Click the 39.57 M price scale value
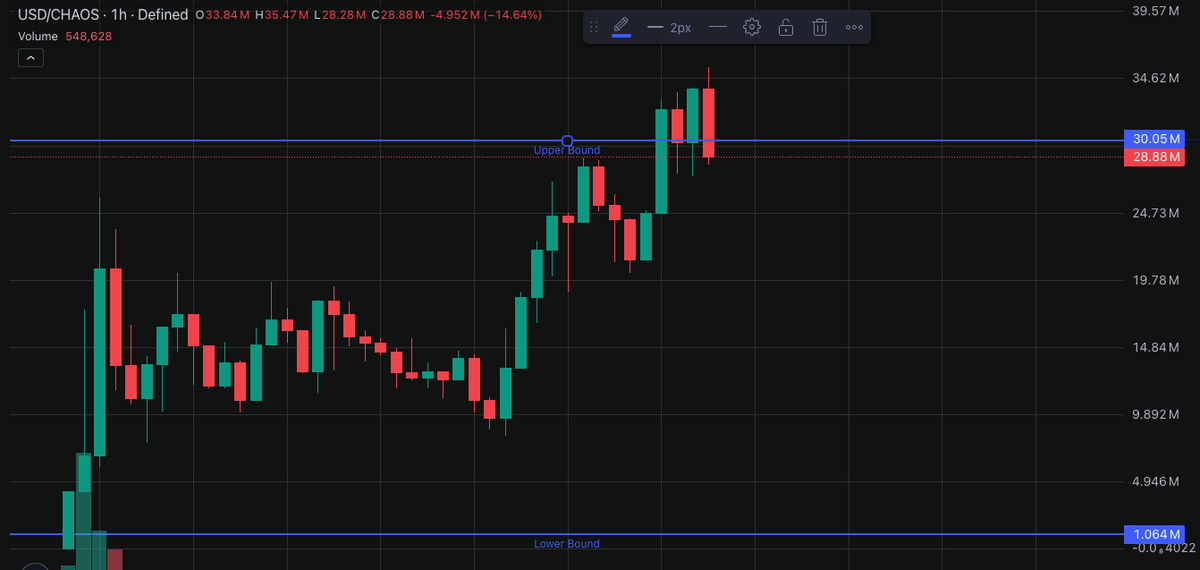Screen dimensions: 1200x570 (1157, 11)
